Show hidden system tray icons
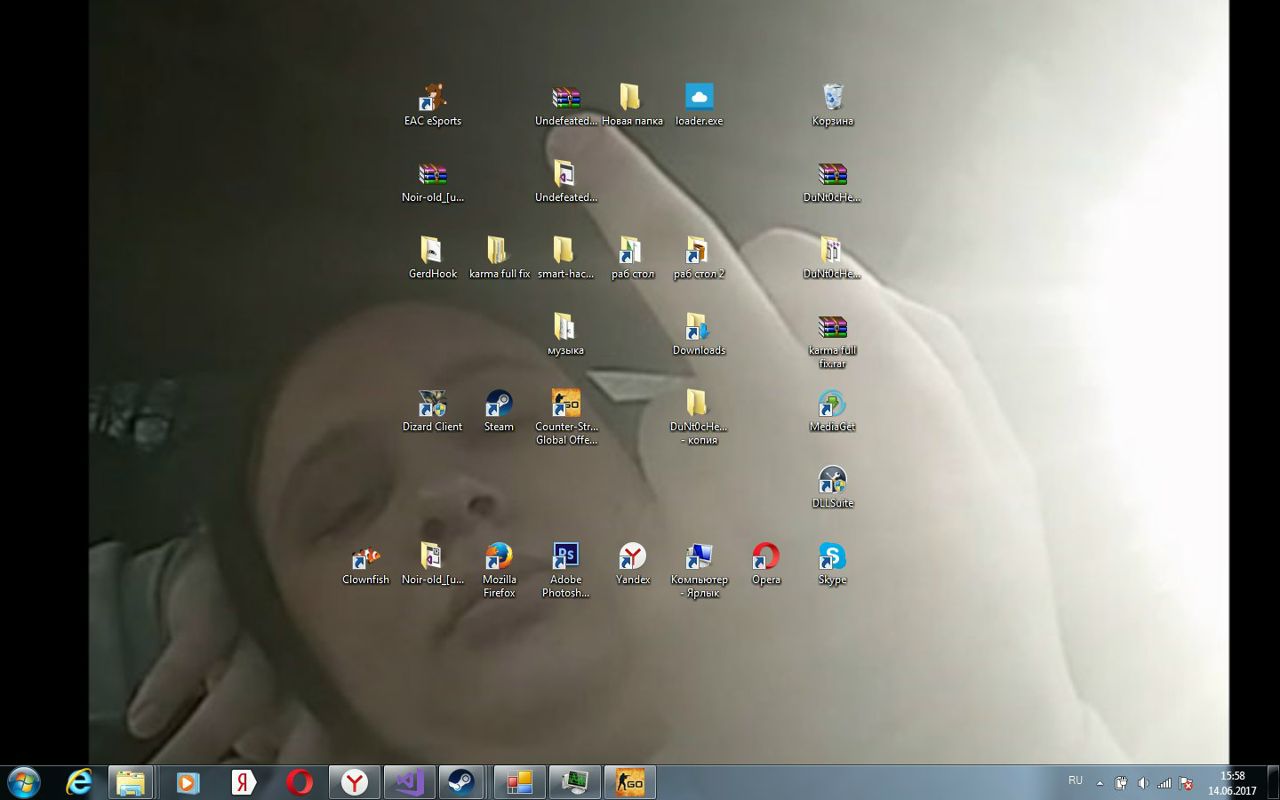Viewport: 1280px width, 800px height. click(x=1100, y=783)
